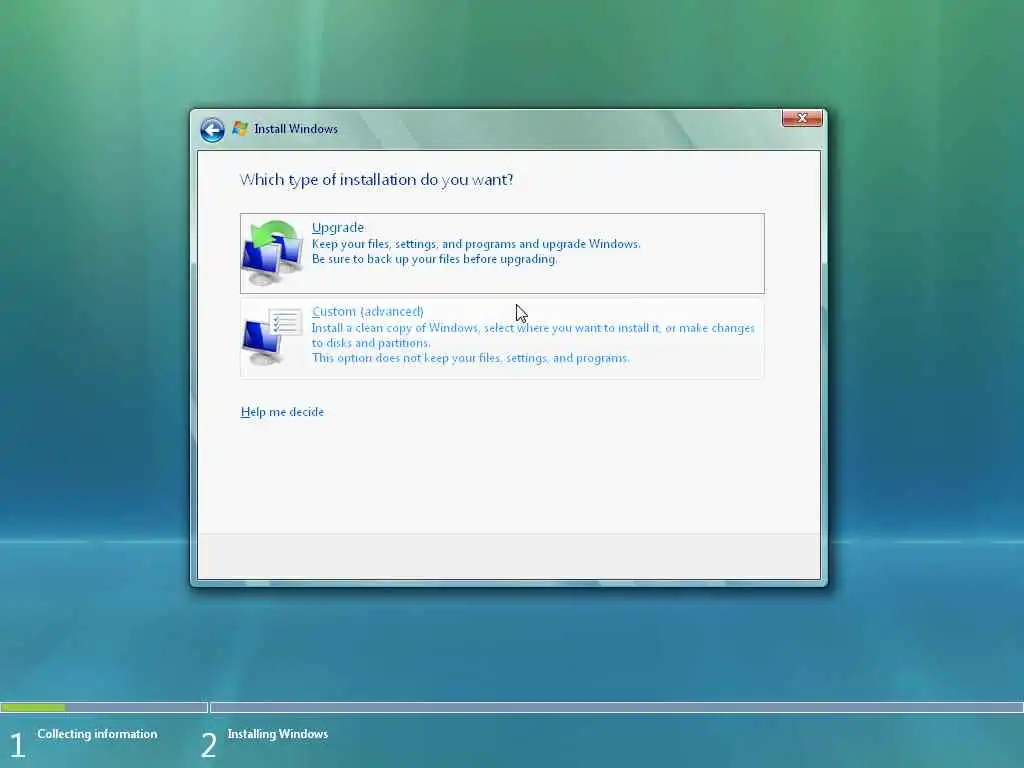
Task: Select Custom (advanced) installation
Action: coord(502,338)
